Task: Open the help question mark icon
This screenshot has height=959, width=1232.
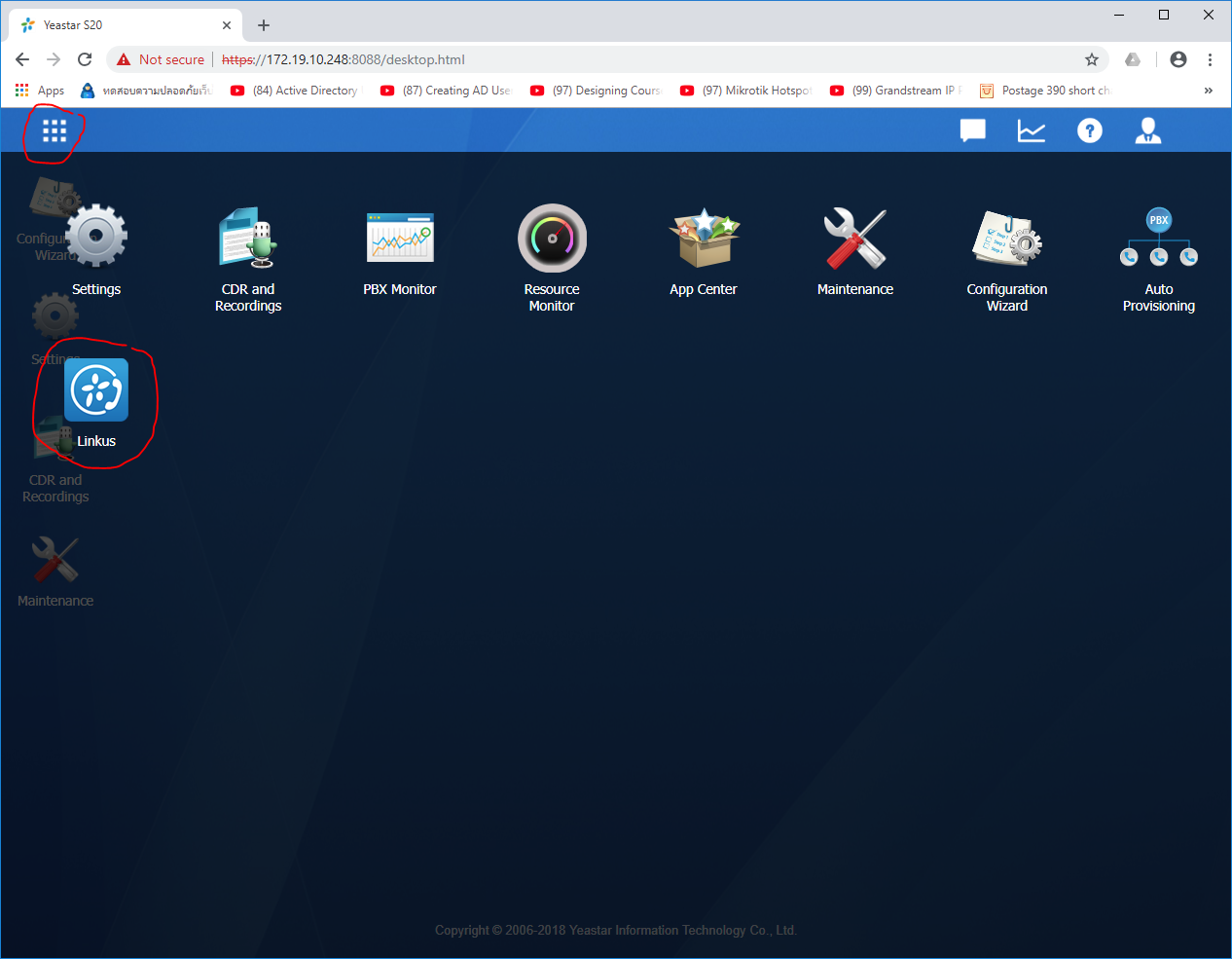Action: (x=1090, y=130)
